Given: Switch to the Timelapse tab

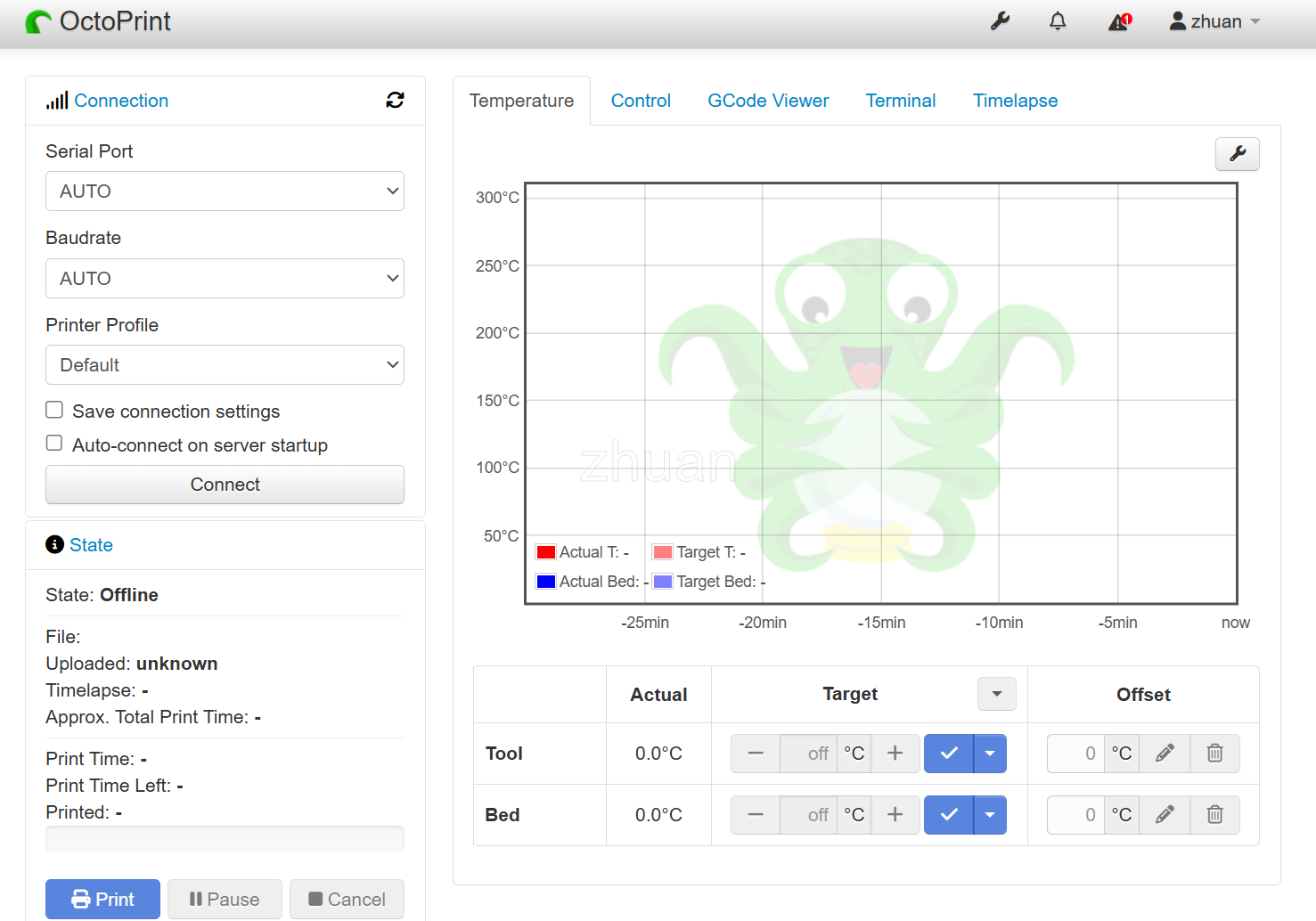Looking at the screenshot, I should (1015, 101).
